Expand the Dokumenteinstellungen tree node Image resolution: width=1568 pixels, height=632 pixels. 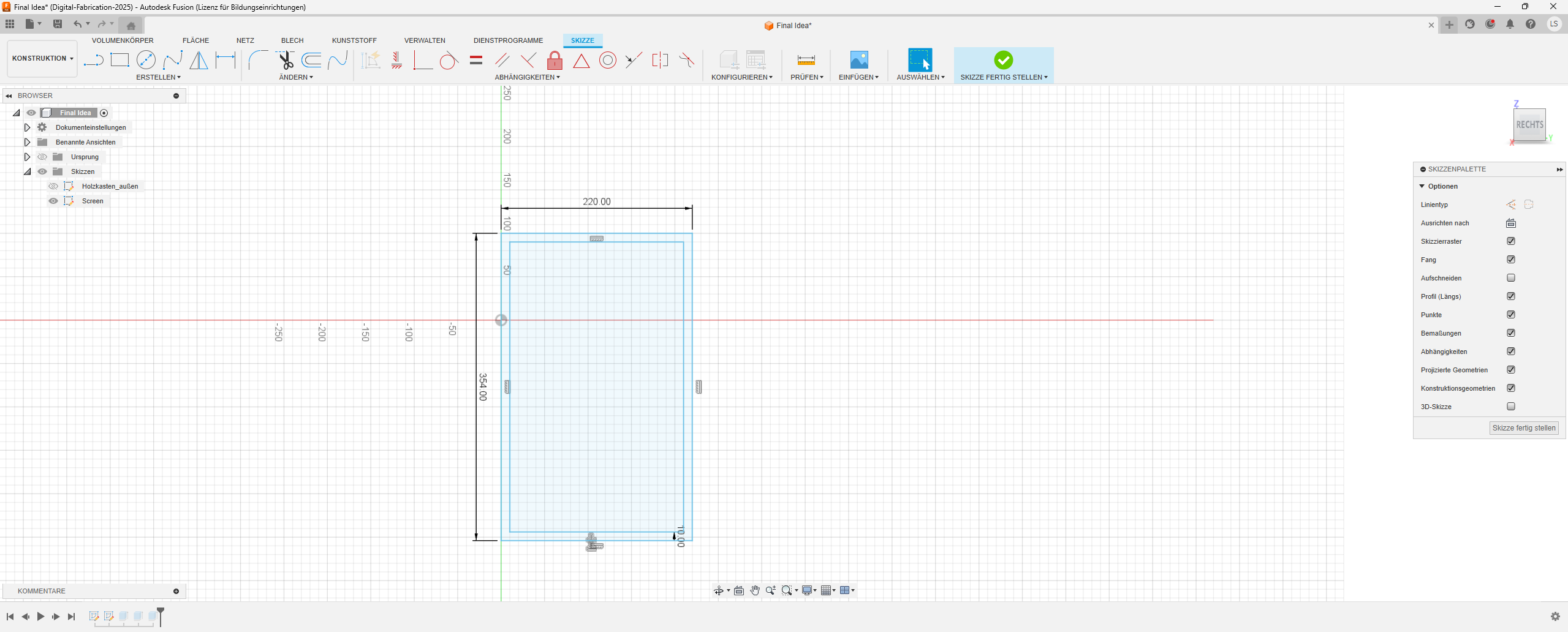pos(27,127)
